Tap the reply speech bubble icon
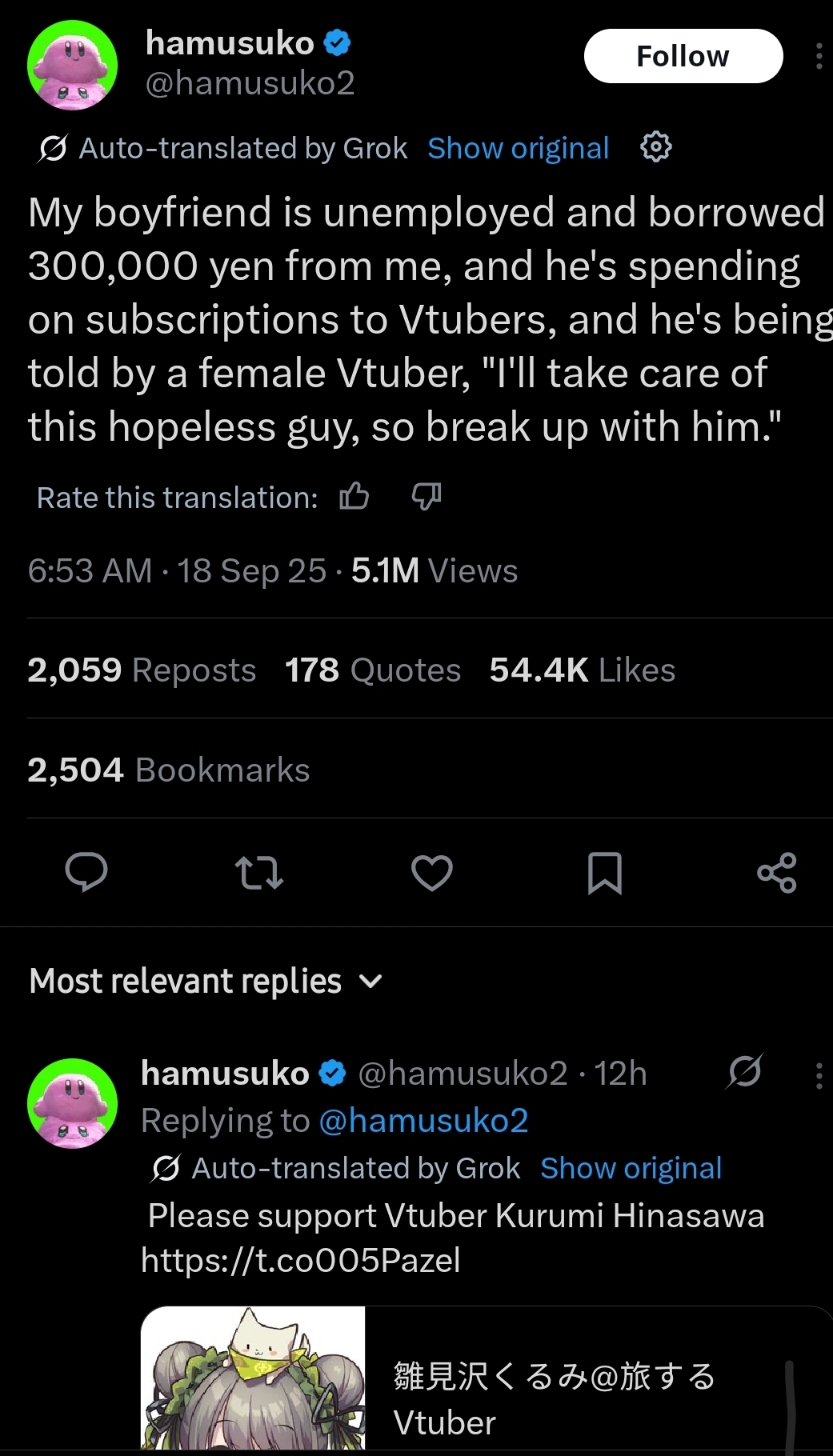Image resolution: width=833 pixels, height=1456 pixels. point(86,872)
